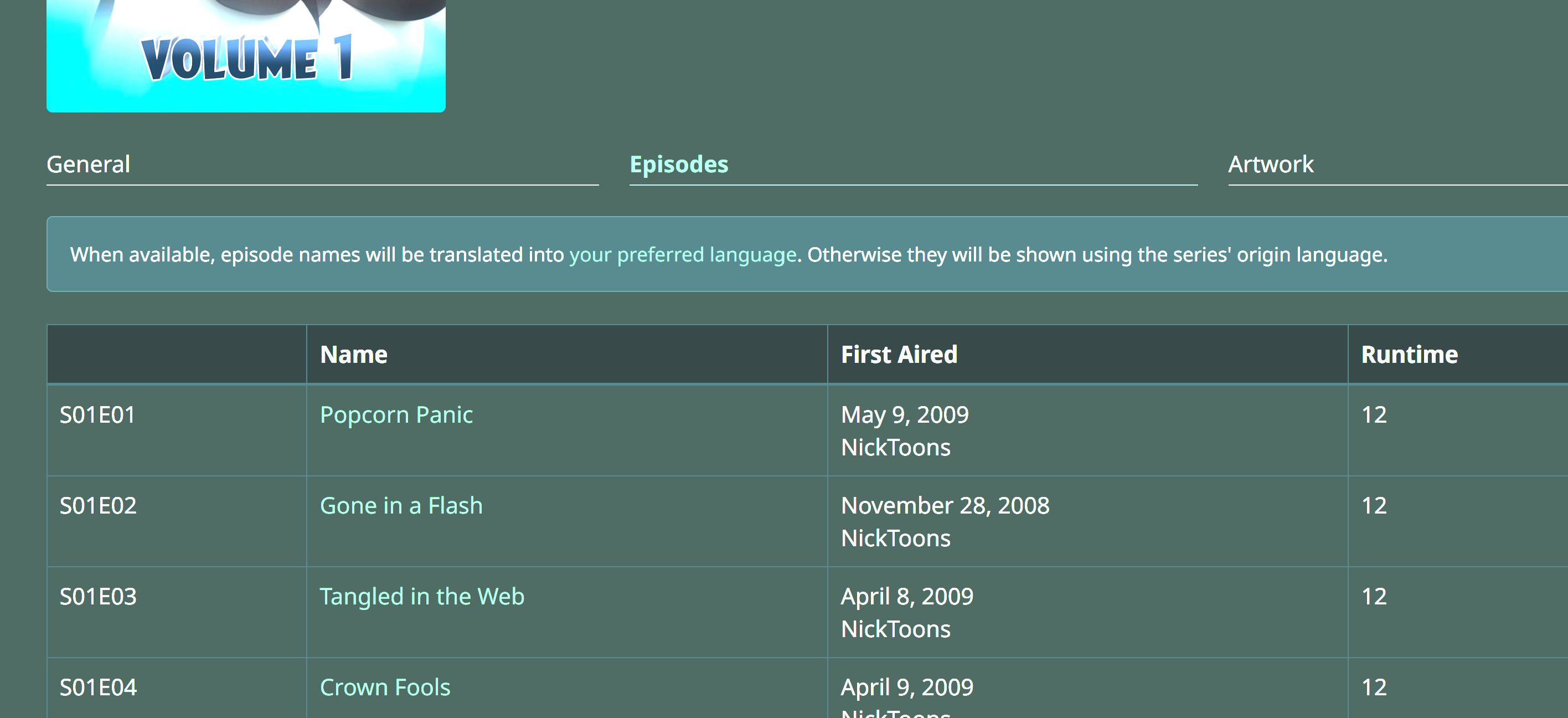Click the translation notice banner text

1096,254
